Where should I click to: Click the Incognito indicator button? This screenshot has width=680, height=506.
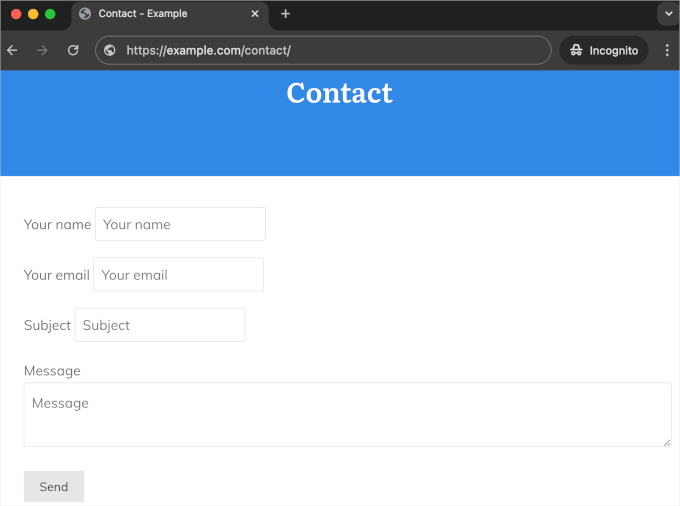(604, 50)
